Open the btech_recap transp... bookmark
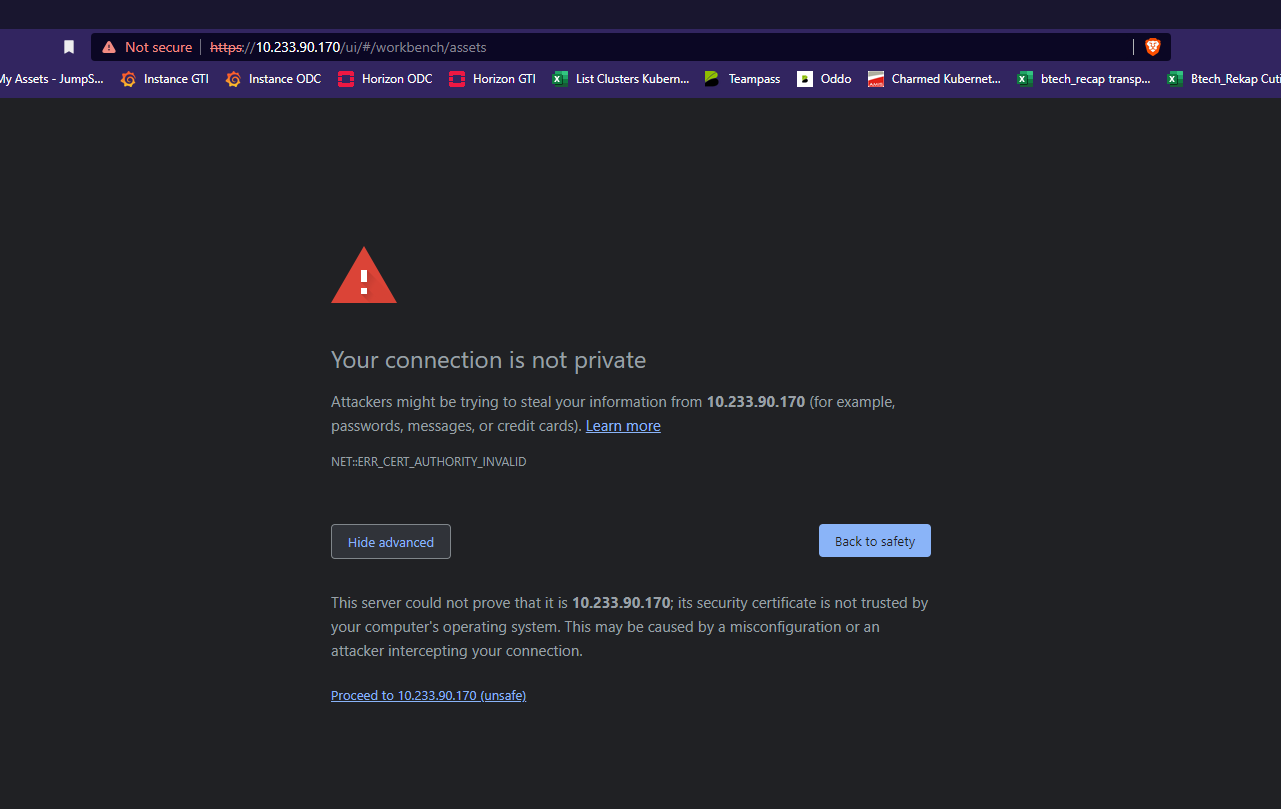The height and width of the screenshot is (809, 1281). (1084, 79)
